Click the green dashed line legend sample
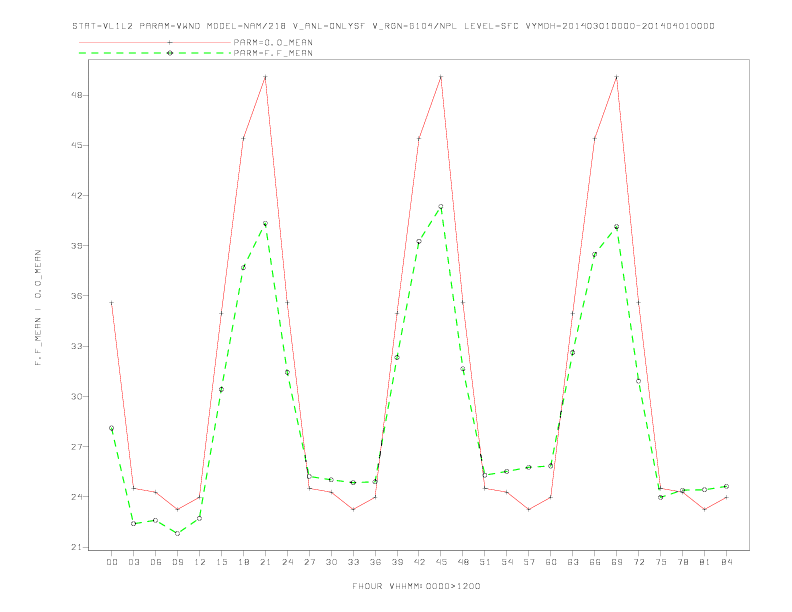This screenshot has height=612, width=792. point(155,53)
